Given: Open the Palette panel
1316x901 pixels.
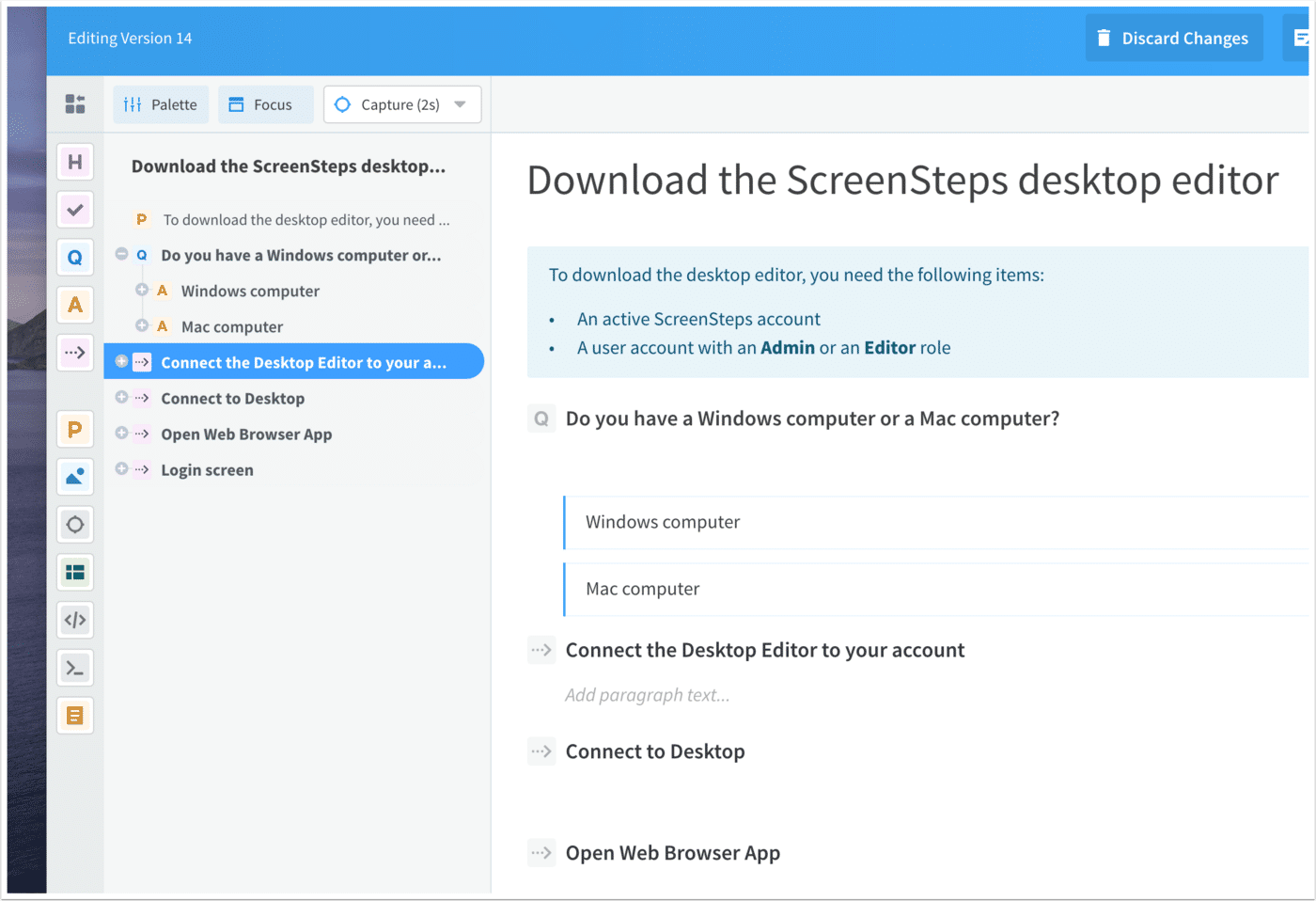Looking at the screenshot, I should pyautogui.click(x=160, y=104).
